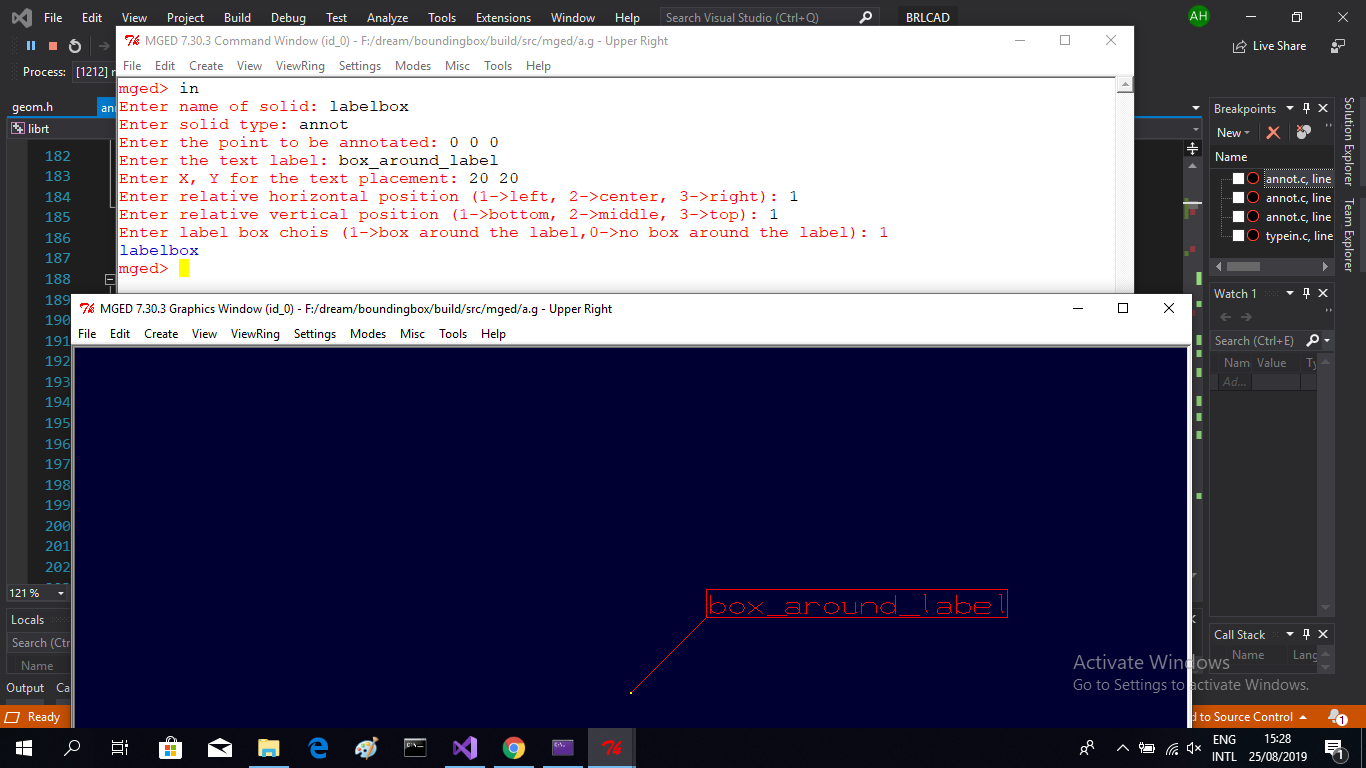The width and height of the screenshot is (1366, 768).
Task: Show hidden system tray icons
Action: pyautogui.click(x=1123, y=748)
